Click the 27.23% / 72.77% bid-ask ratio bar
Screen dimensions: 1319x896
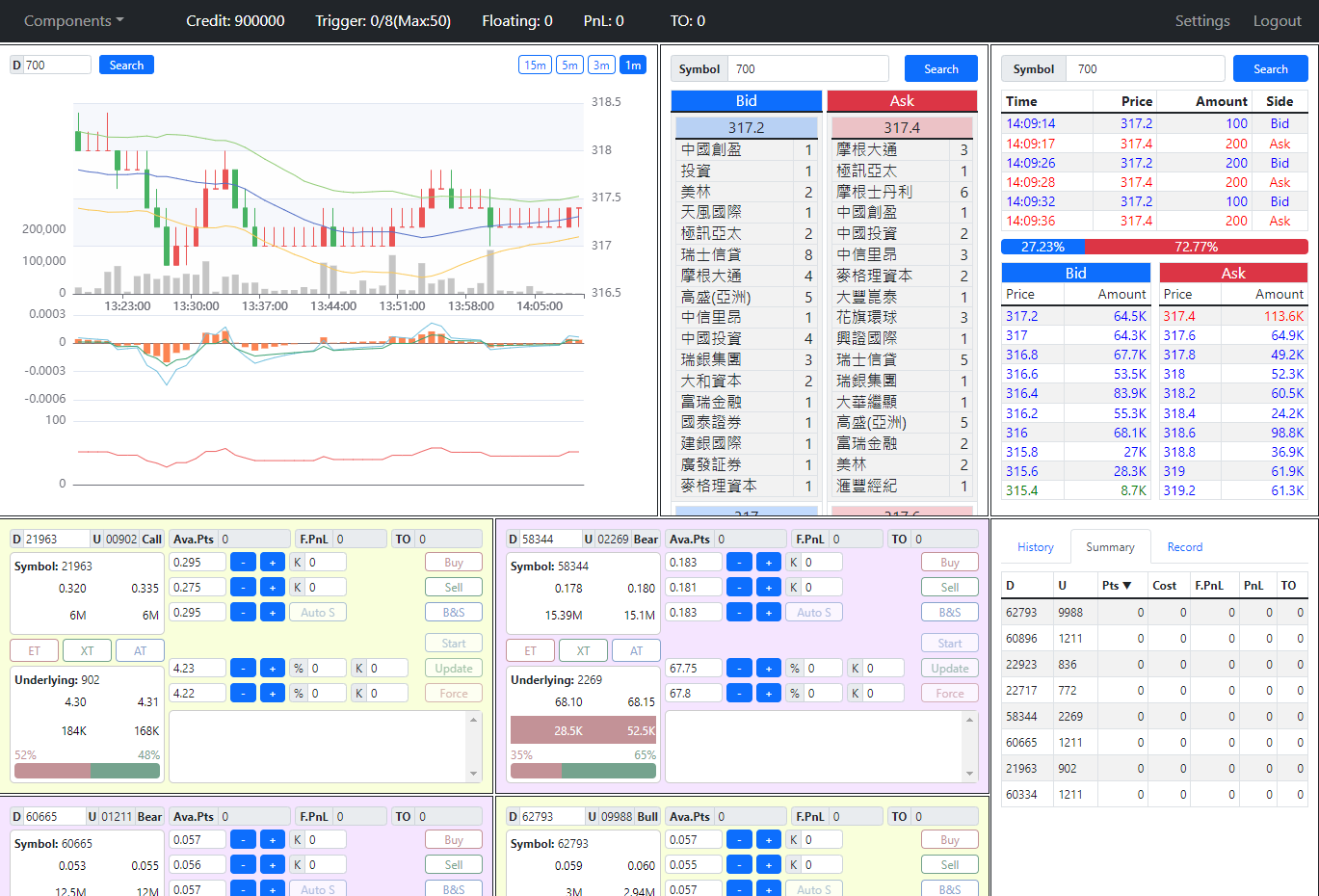point(1154,247)
